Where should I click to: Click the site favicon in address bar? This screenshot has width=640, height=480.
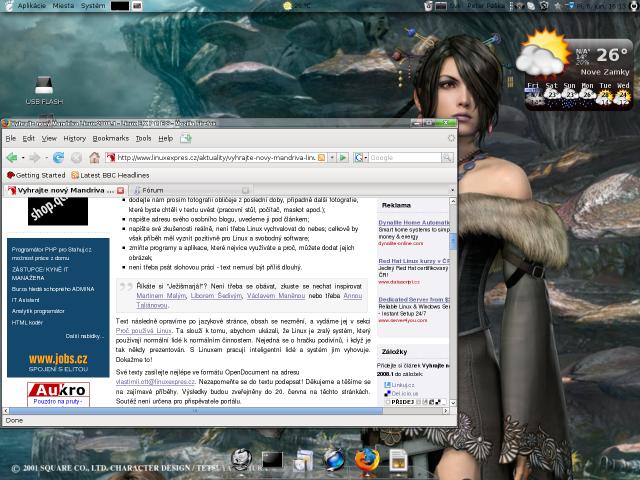(x=110, y=158)
